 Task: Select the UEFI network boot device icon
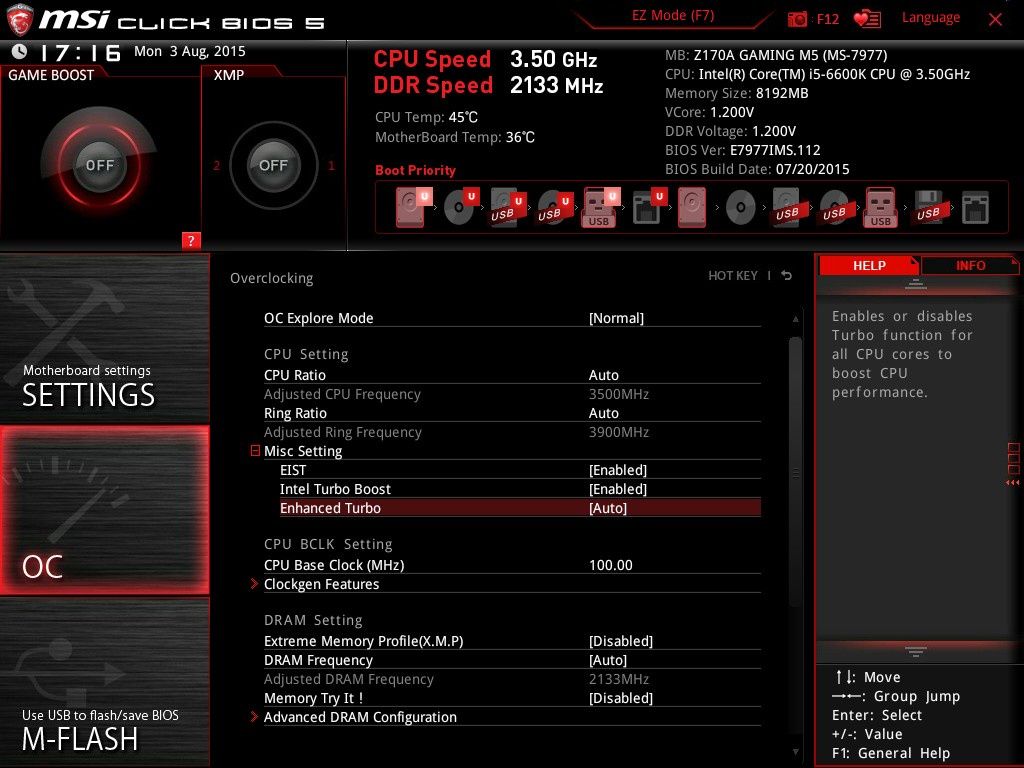coord(649,207)
